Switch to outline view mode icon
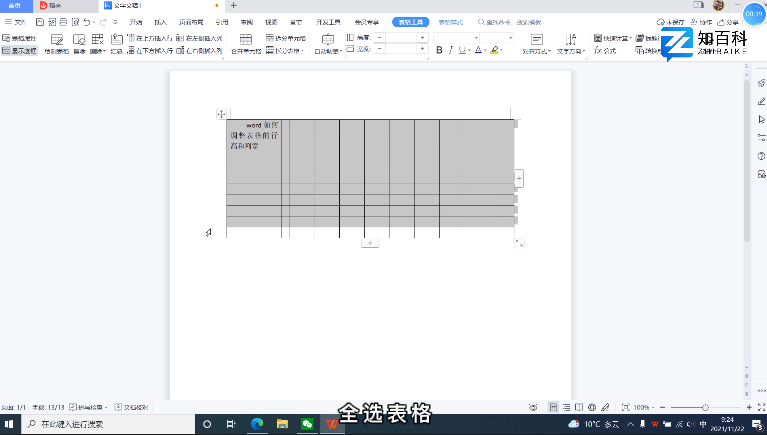The width and height of the screenshot is (767, 435). coord(566,407)
